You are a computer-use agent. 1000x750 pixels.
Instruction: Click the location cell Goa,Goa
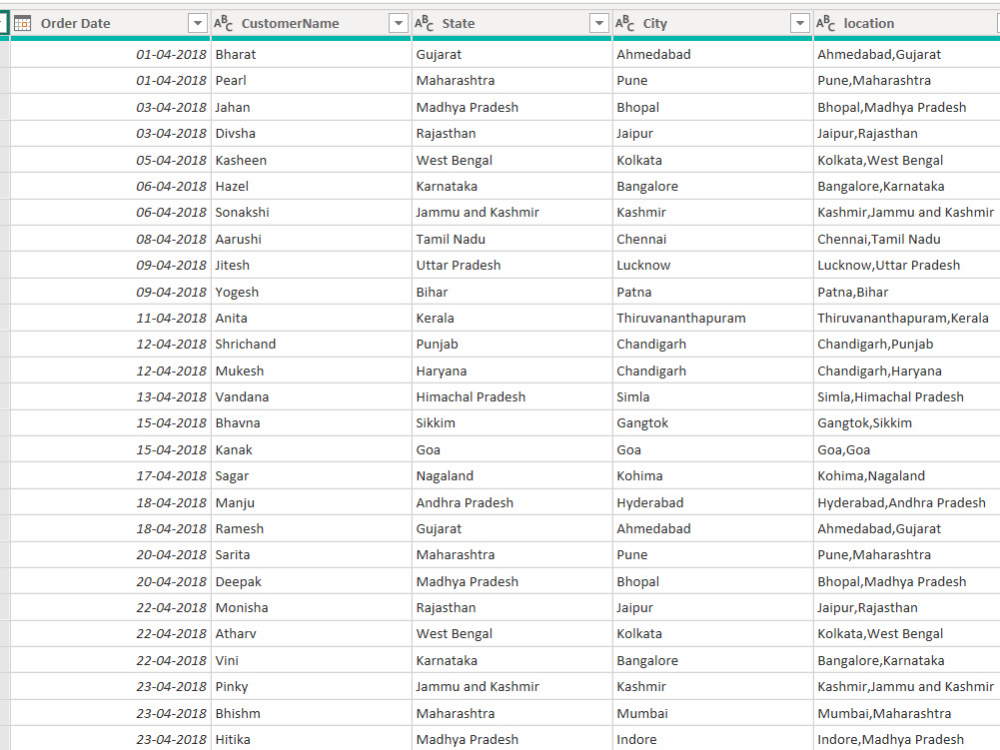click(x=907, y=450)
